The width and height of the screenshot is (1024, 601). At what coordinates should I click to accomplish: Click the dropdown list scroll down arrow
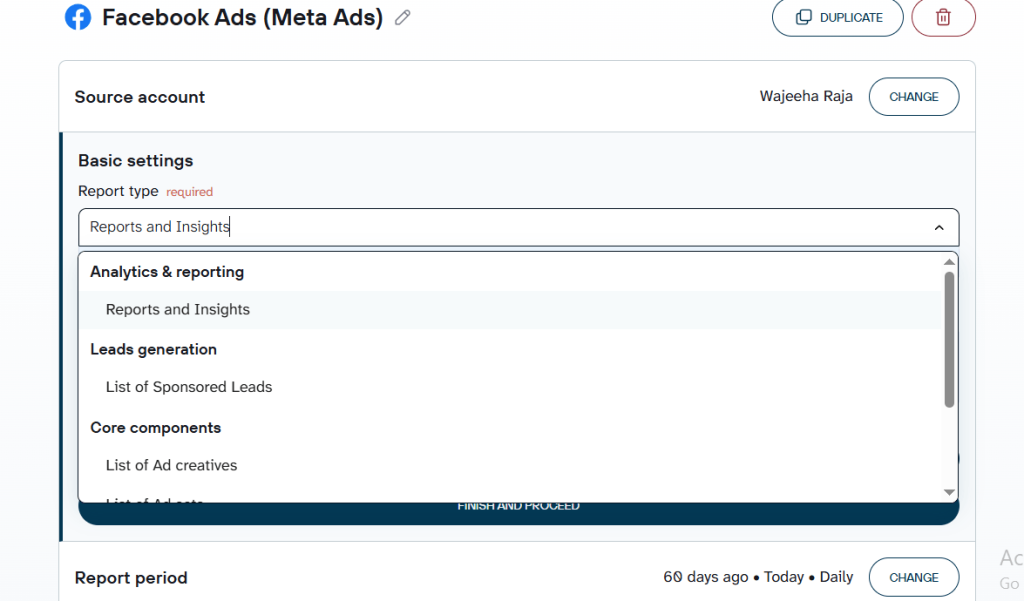coord(950,493)
